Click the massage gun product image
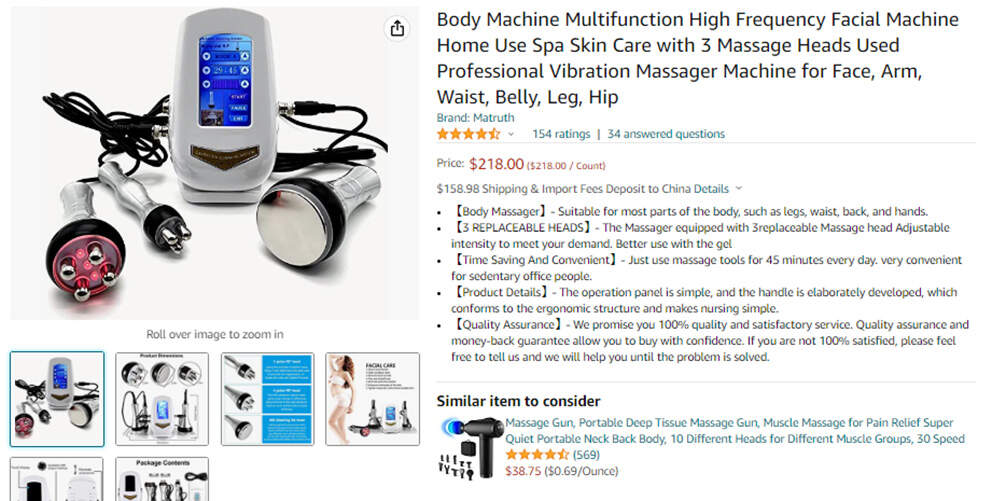The image size is (992, 501). [x=468, y=448]
